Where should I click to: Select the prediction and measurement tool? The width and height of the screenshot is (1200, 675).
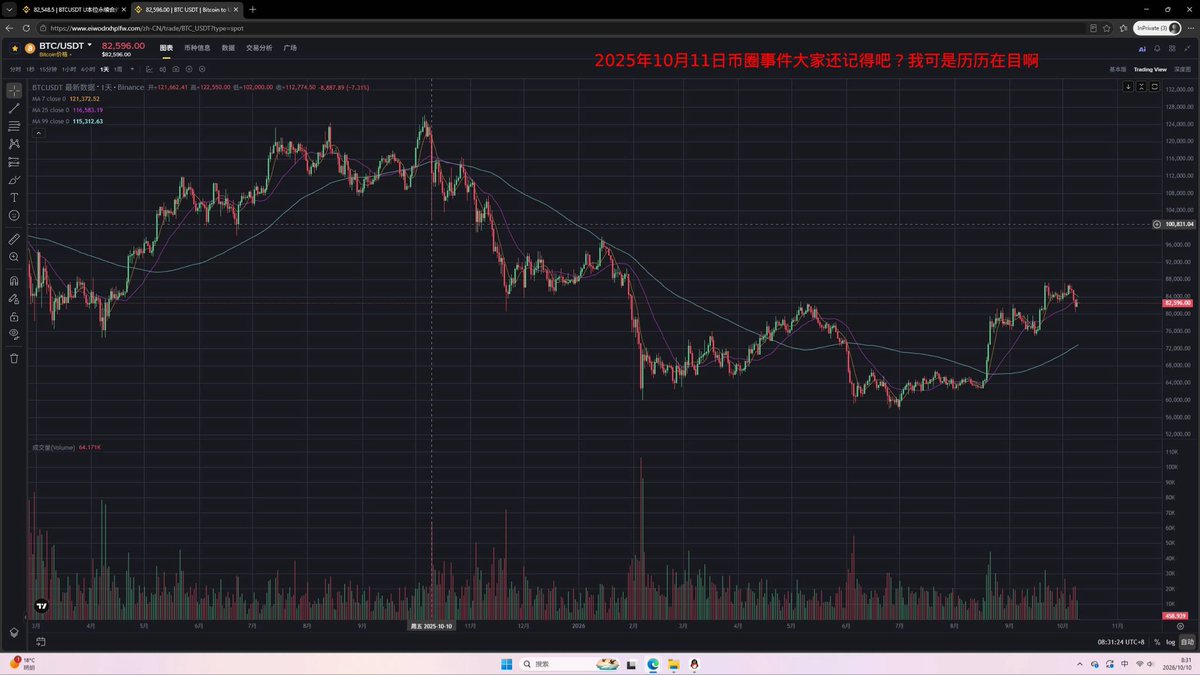tap(14, 162)
